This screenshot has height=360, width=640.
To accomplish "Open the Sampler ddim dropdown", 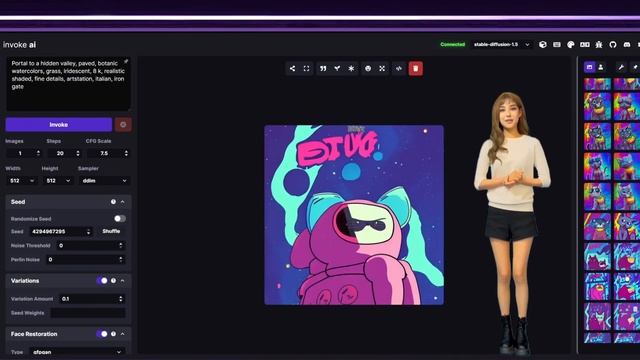I will click(x=104, y=180).
